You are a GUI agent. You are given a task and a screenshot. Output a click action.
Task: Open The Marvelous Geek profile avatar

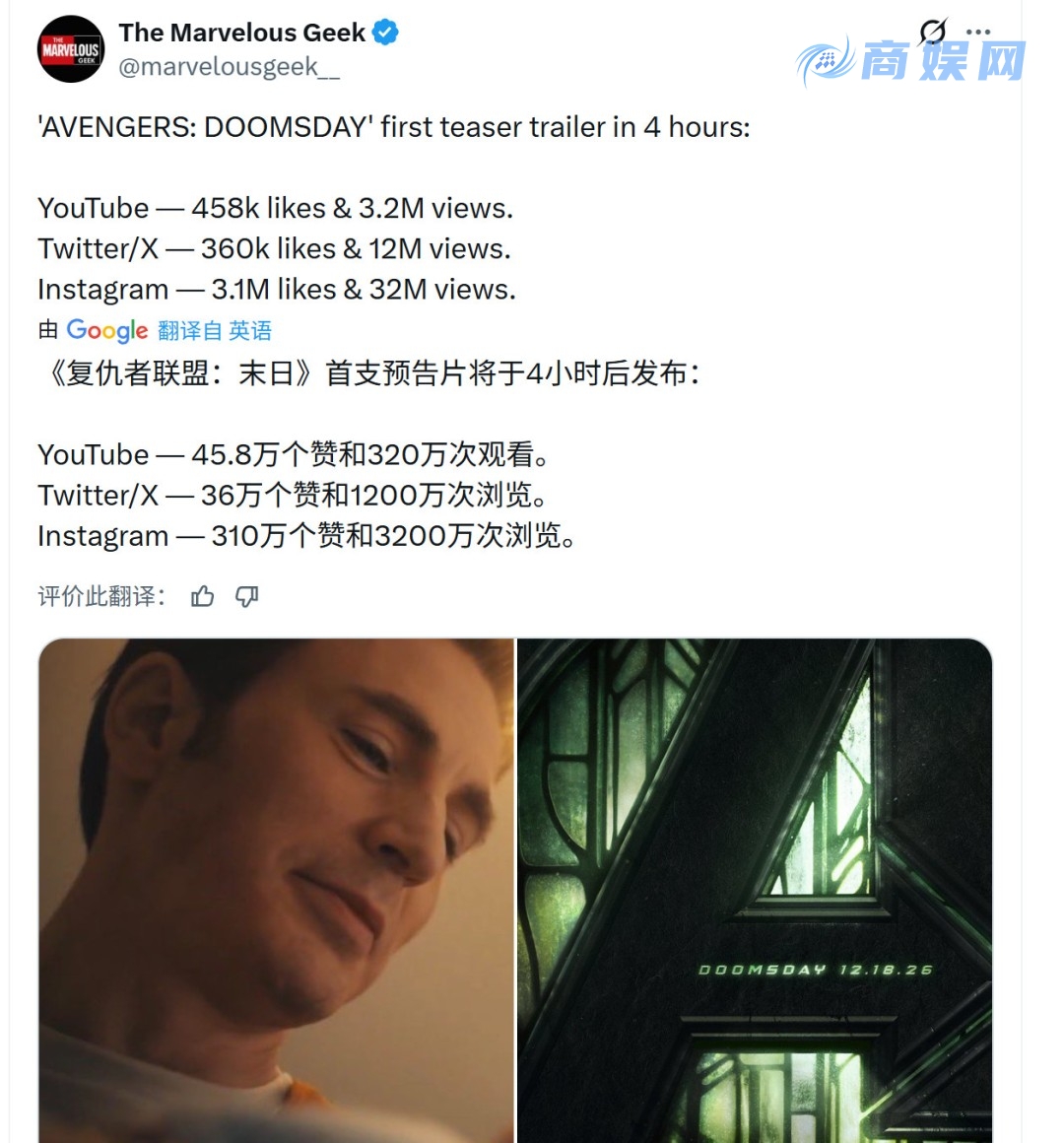[x=71, y=49]
